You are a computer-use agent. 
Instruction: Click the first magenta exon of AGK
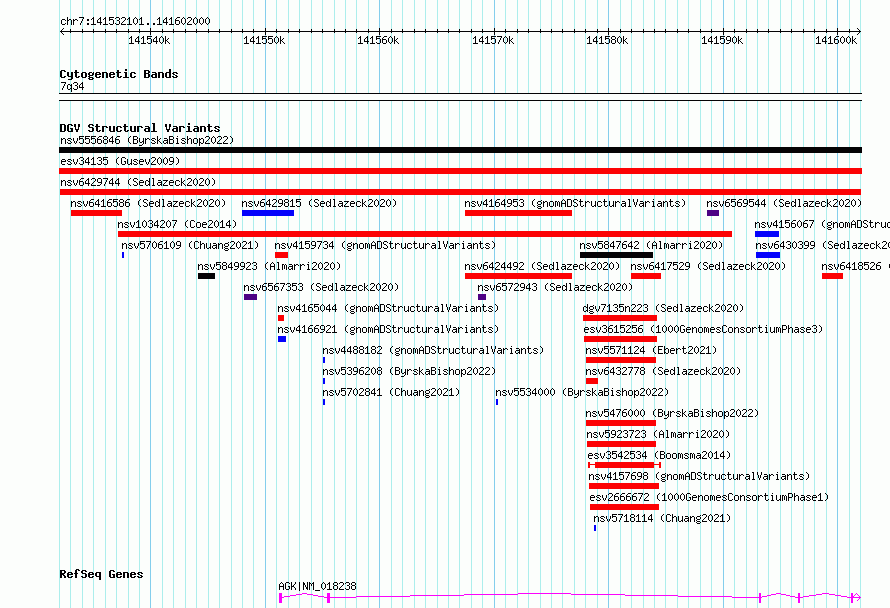point(280,597)
